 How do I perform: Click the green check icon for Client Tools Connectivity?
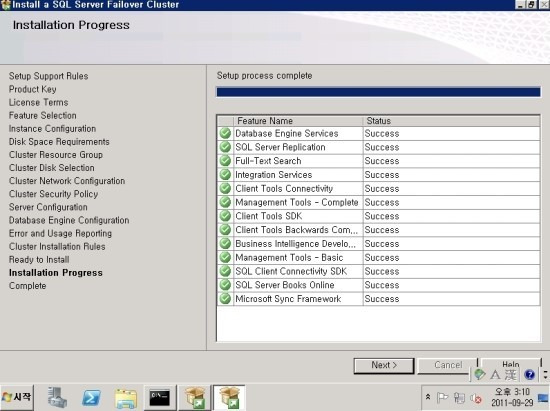(x=225, y=189)
